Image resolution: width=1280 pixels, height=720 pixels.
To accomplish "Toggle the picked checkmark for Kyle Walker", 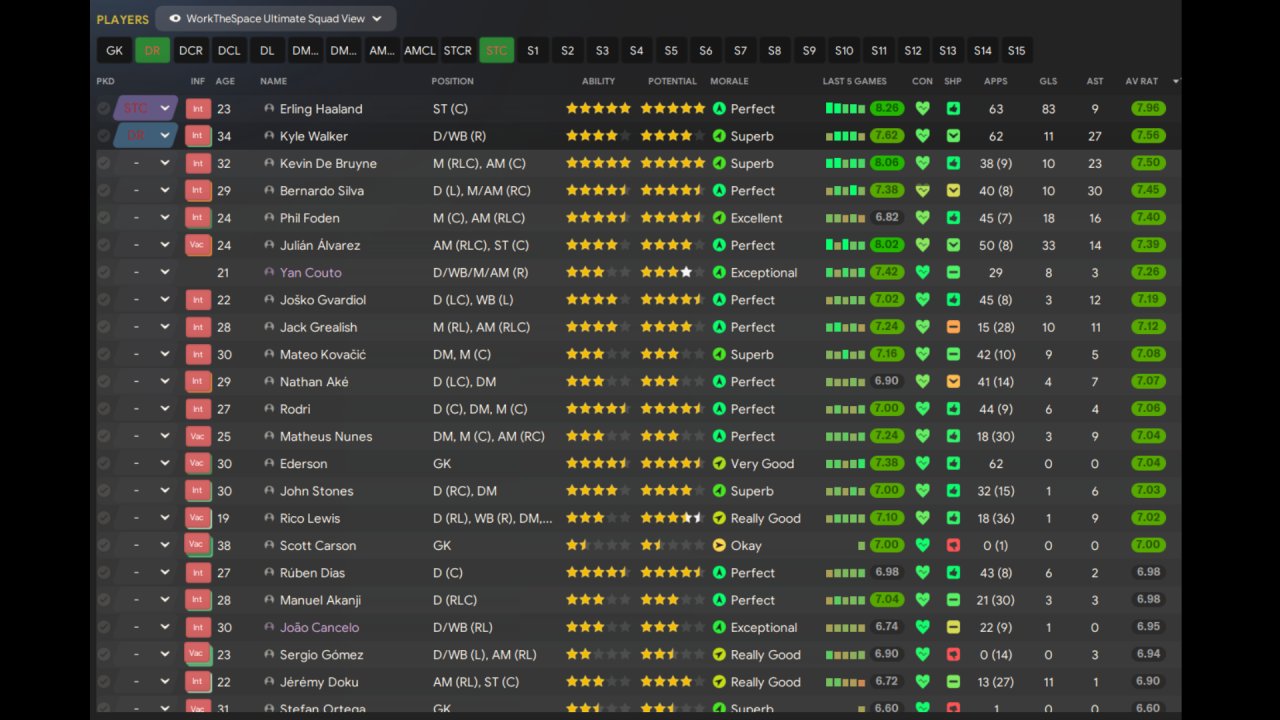I will (103, 136).
